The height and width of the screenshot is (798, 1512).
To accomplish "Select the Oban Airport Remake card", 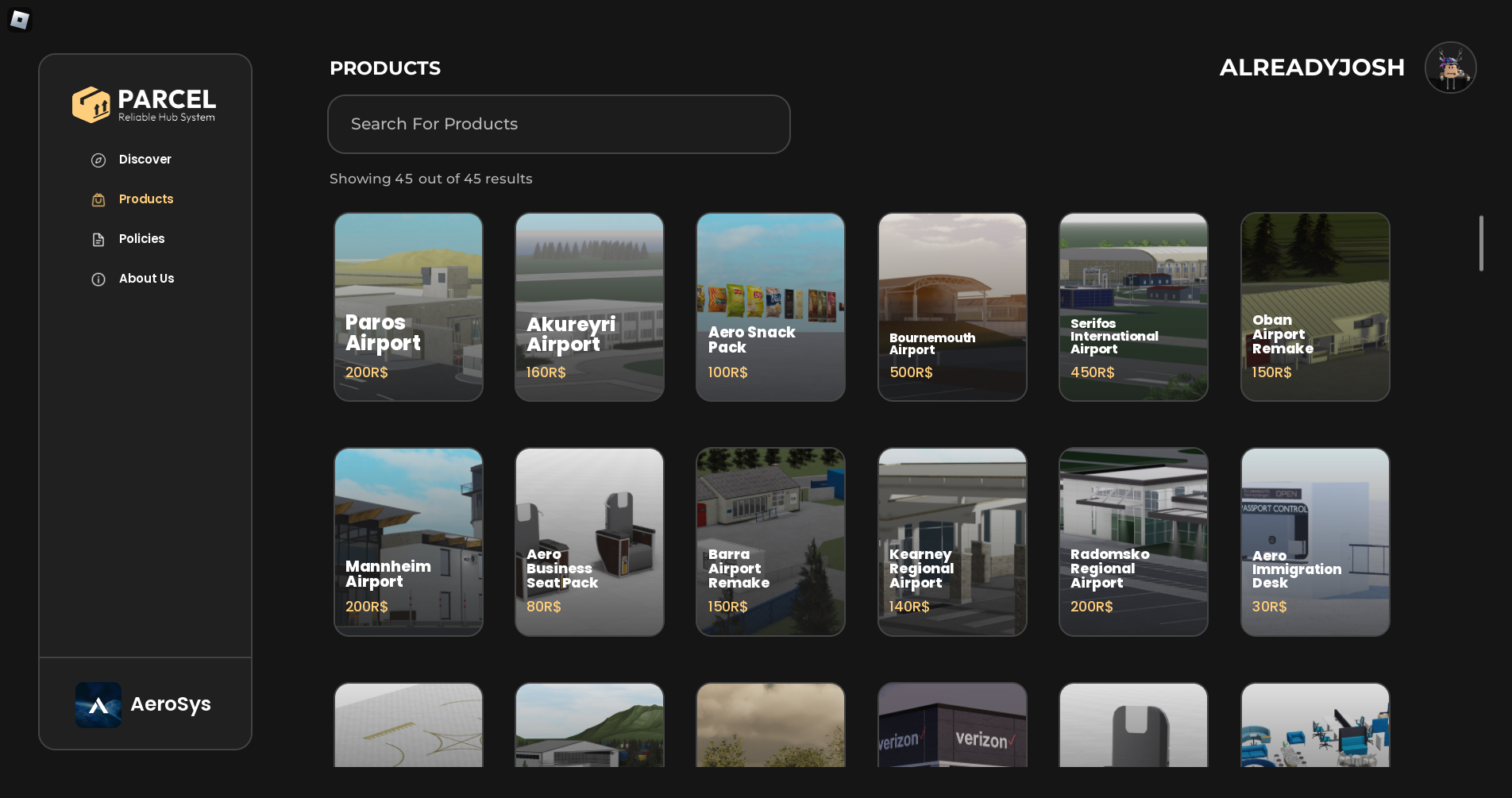I will [1315, 306].
